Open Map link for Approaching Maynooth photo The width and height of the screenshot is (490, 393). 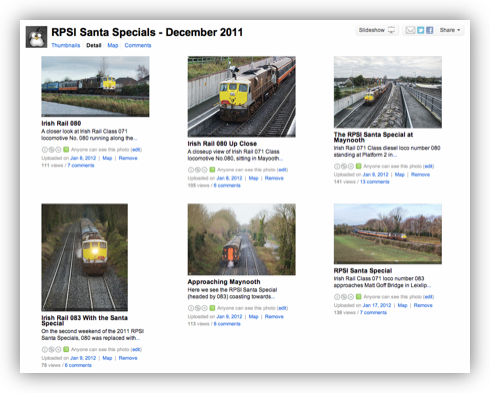(253, 316)
